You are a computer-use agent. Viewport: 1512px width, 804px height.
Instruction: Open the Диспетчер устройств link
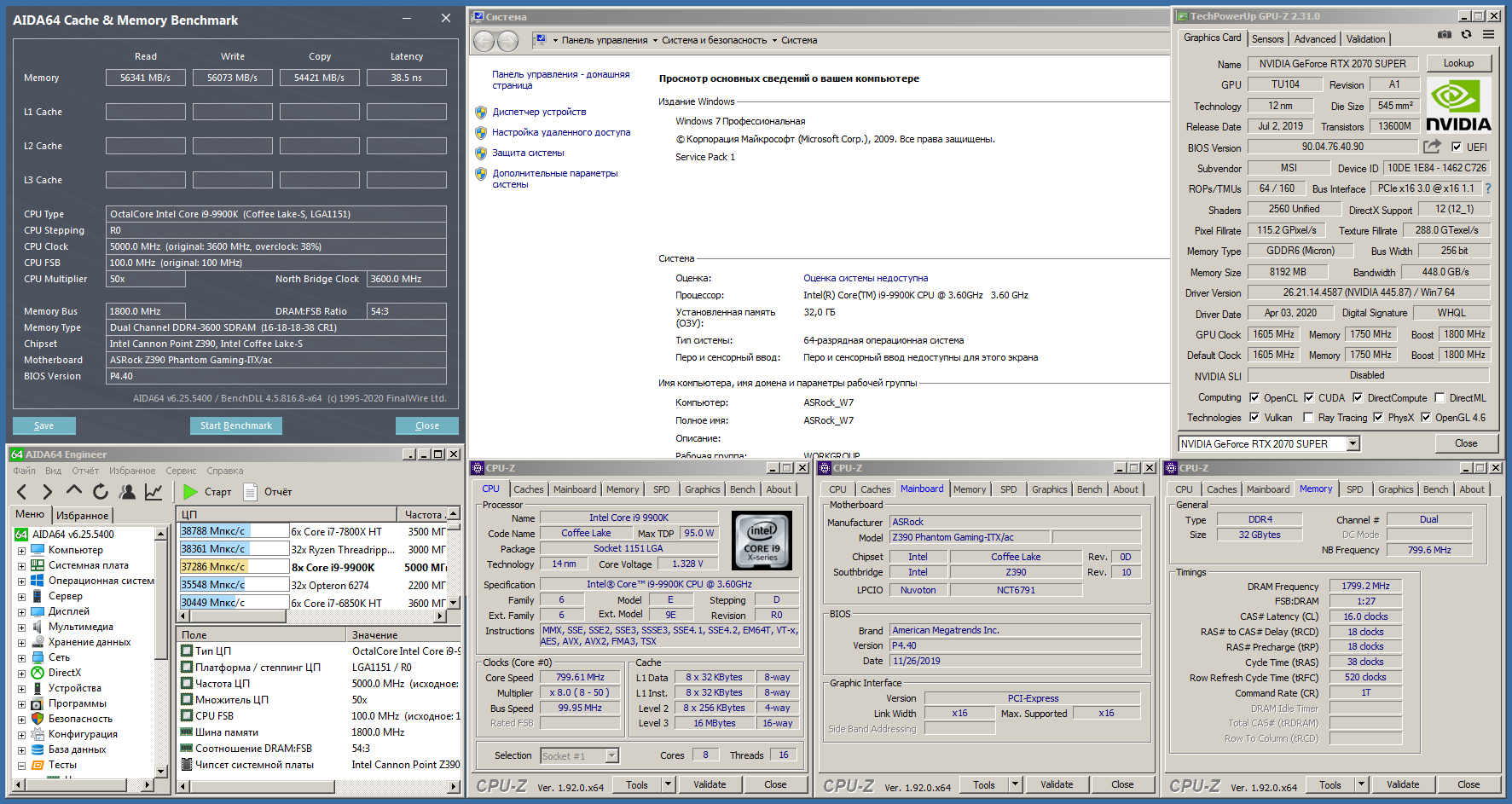[x=539, y=112]
